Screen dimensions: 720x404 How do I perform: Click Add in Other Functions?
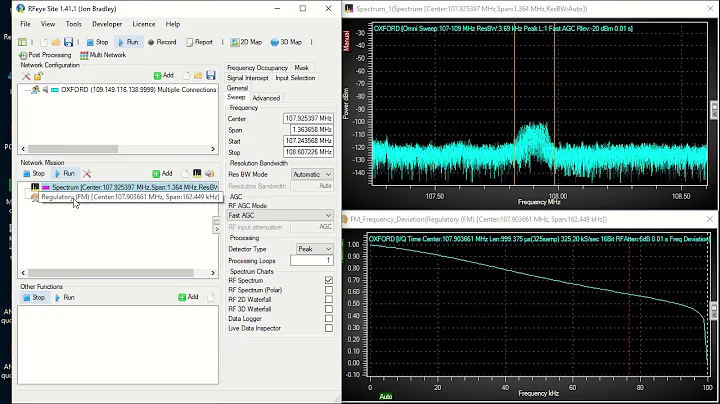click(x=188, y=297)
